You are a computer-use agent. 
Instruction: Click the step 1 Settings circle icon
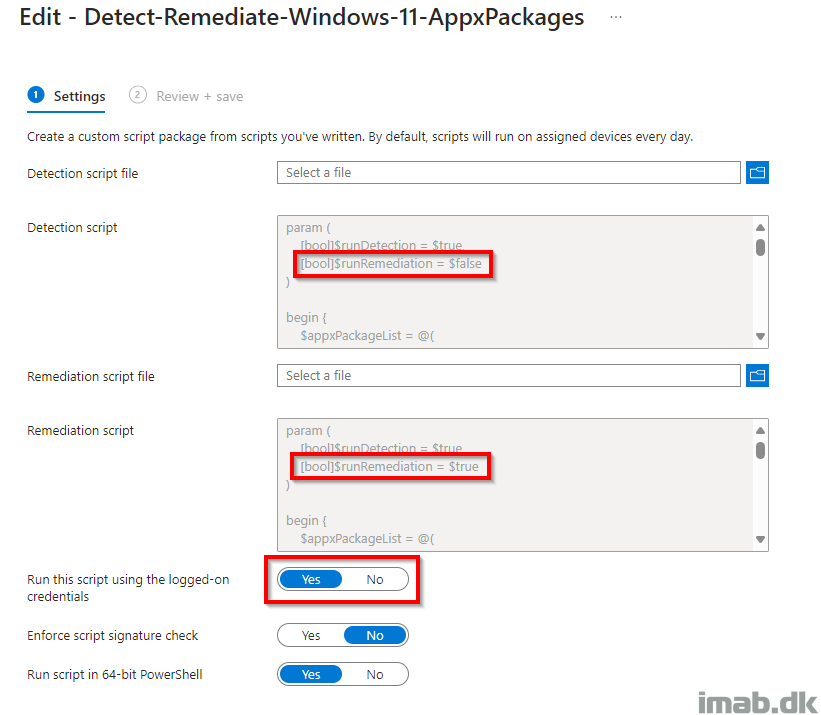click(36, 95)
